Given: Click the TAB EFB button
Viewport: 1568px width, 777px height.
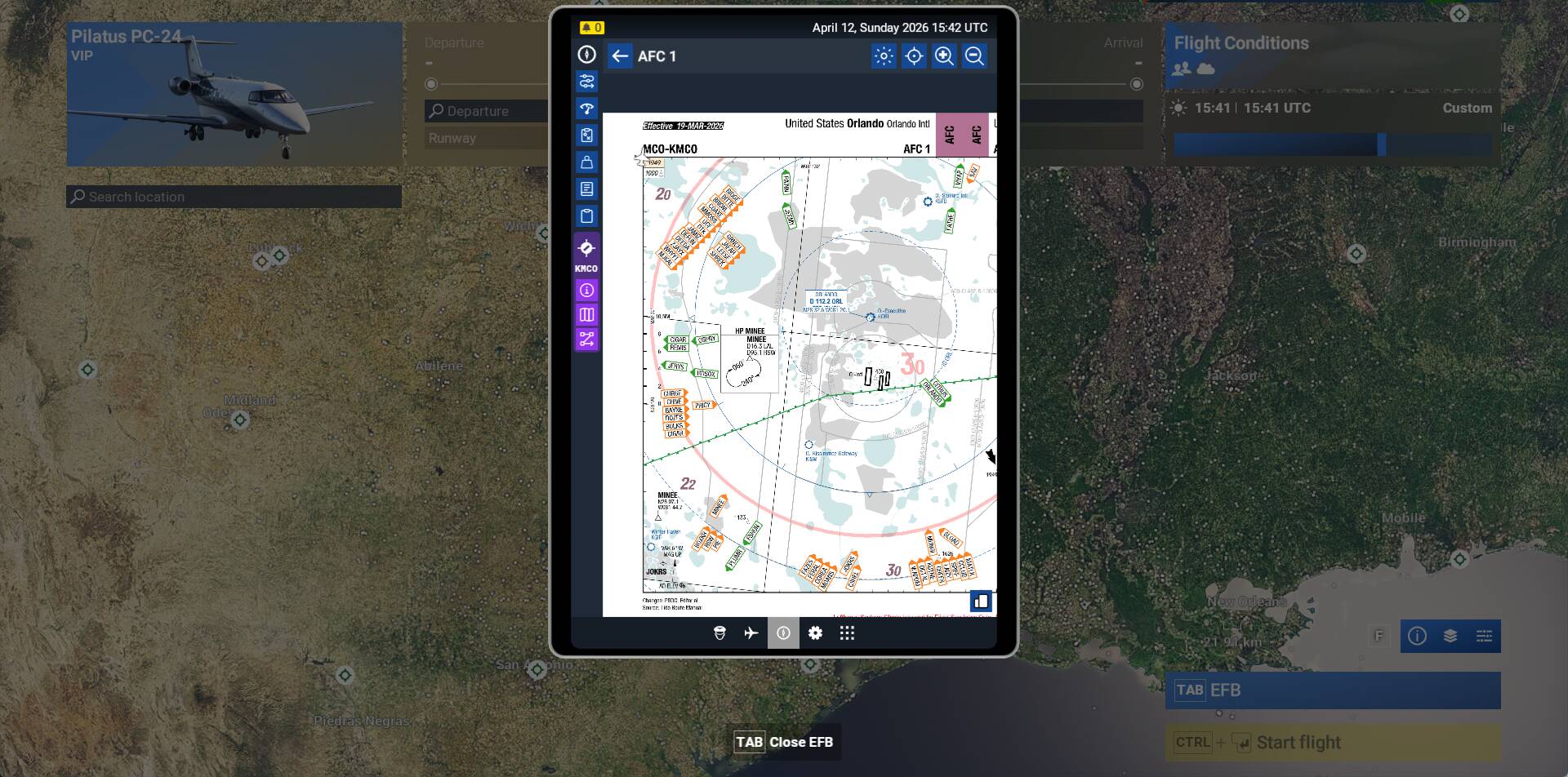Looking at the screenshot, I should 1332,690.
